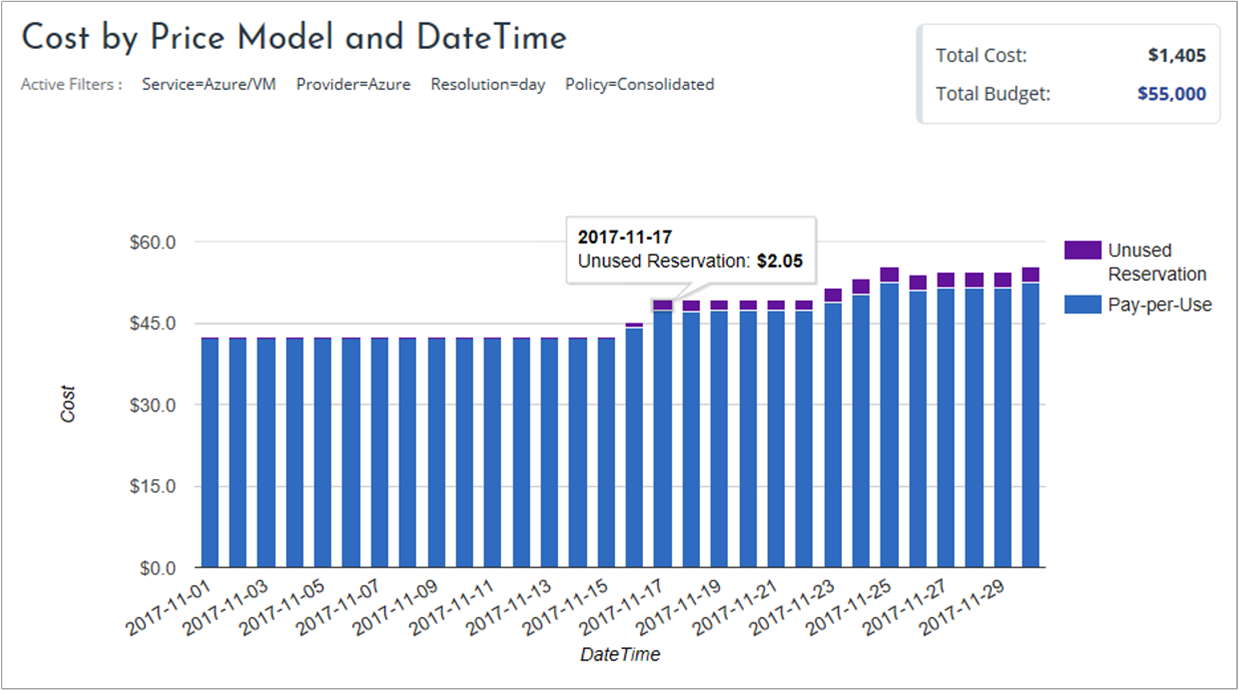1239x690 pixels.
Task: Click the $15.0 y-axis label
Action: [x=151, y=487]
